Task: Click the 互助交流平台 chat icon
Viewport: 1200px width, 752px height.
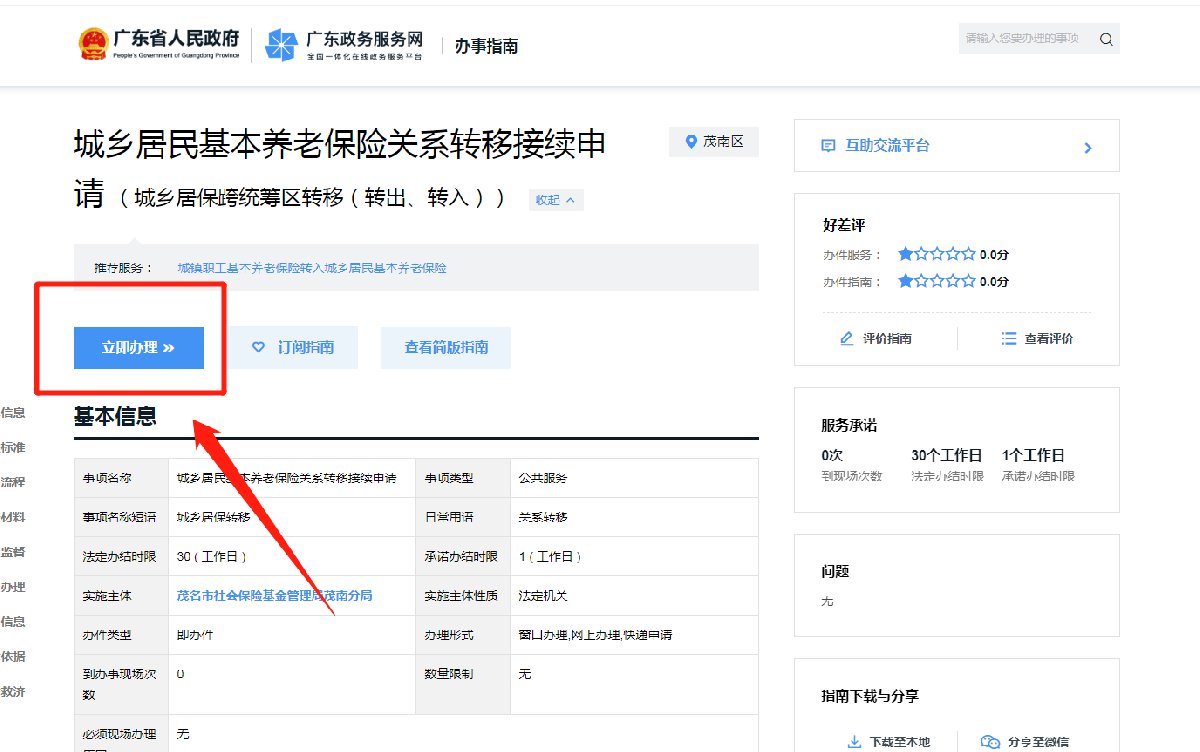Action: (x=828, y=146)
